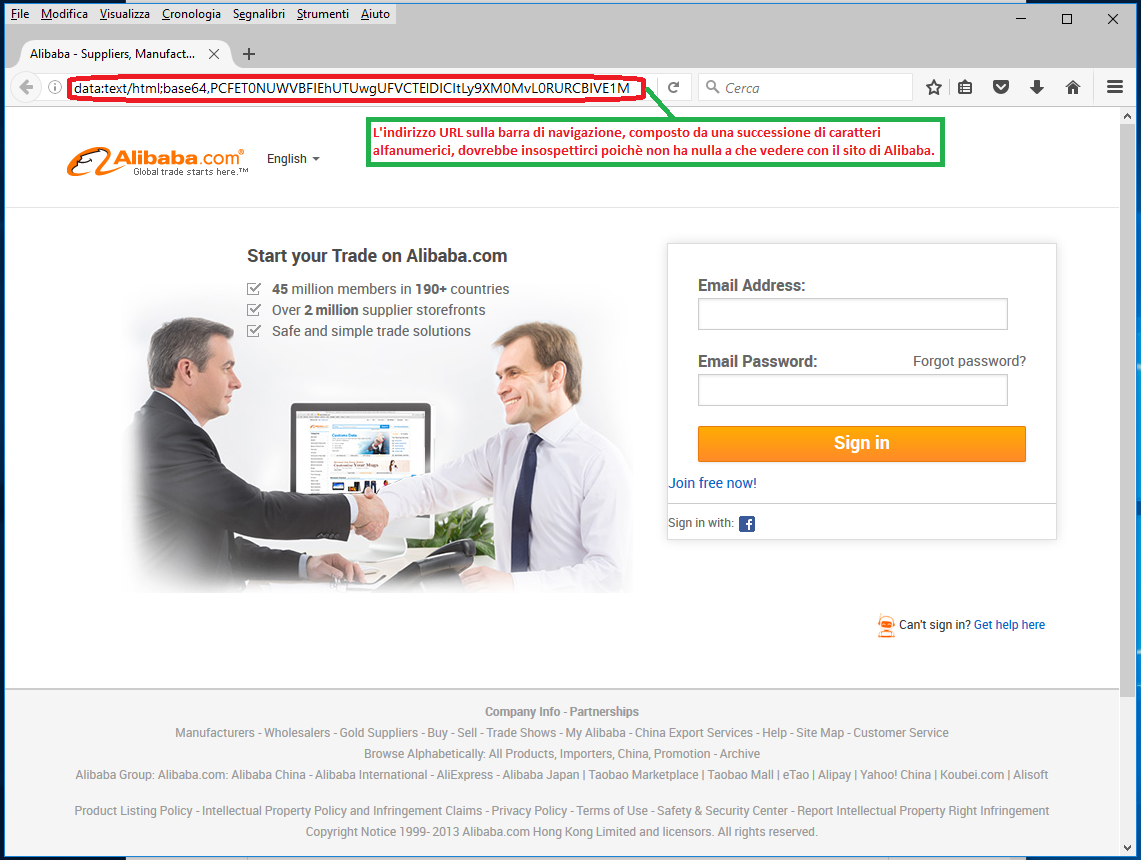Bookmark this page with star icon
This screenshot has height=860, width=1141.
click(x=934, y=87)
